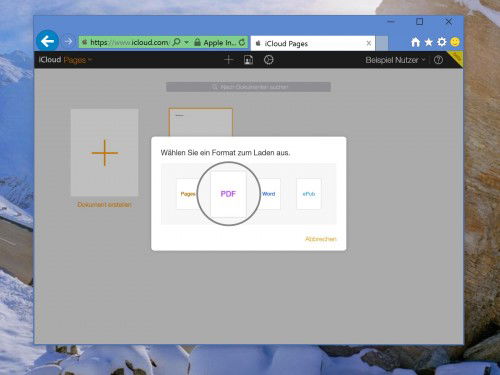Select the highlighted document thumbnail
This screenshot has width=500, height=375.
click(x=201, y=122)
